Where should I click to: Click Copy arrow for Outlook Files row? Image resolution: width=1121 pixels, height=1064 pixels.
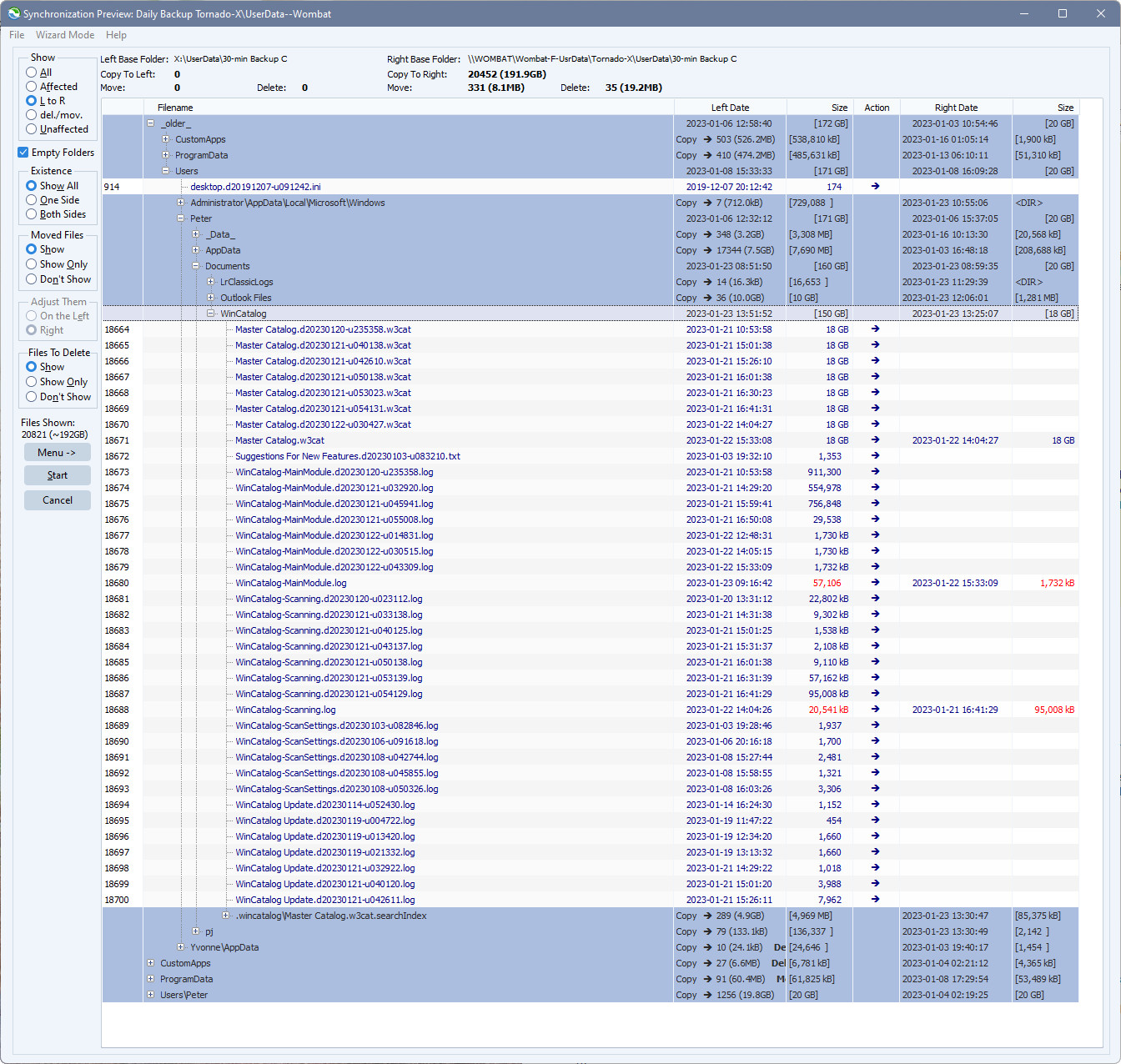pyautogui.click(x=707, y=298)
